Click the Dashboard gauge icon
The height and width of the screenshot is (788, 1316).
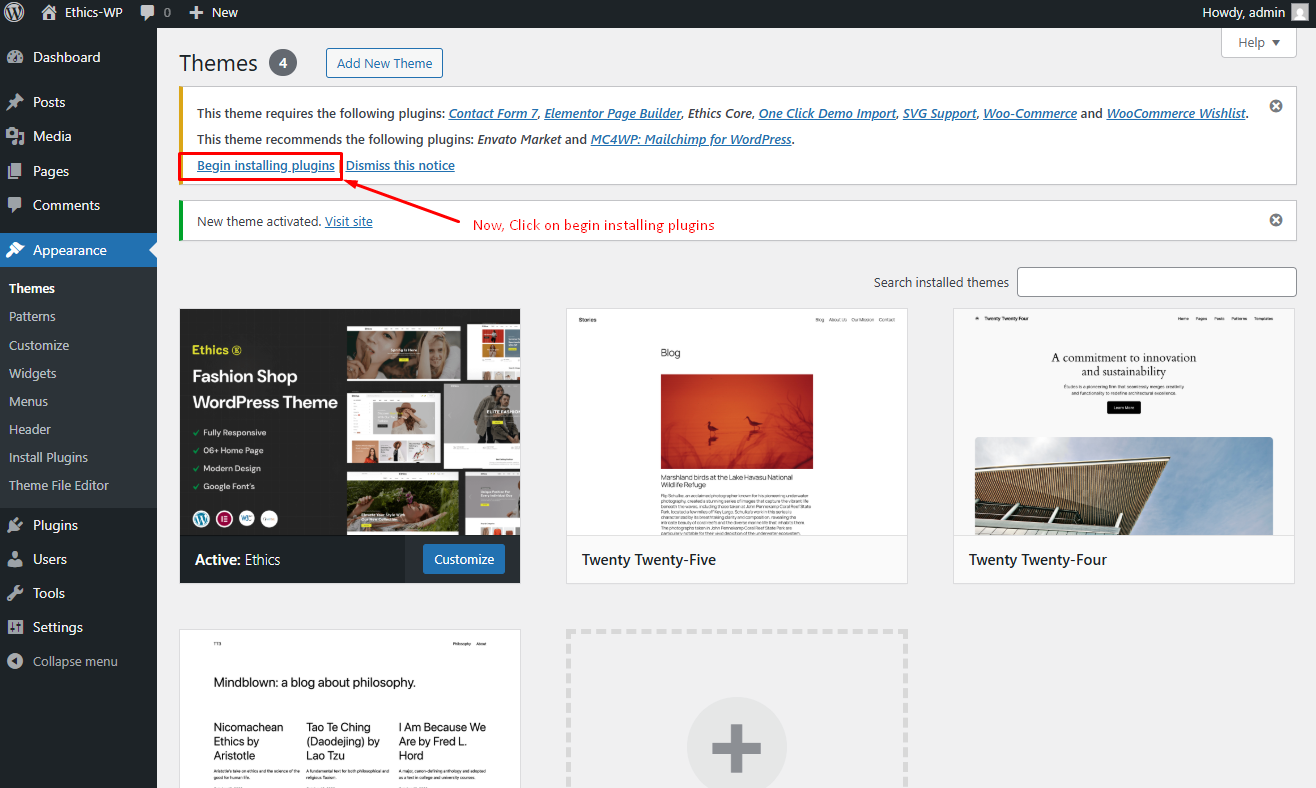tap(15, 57)
